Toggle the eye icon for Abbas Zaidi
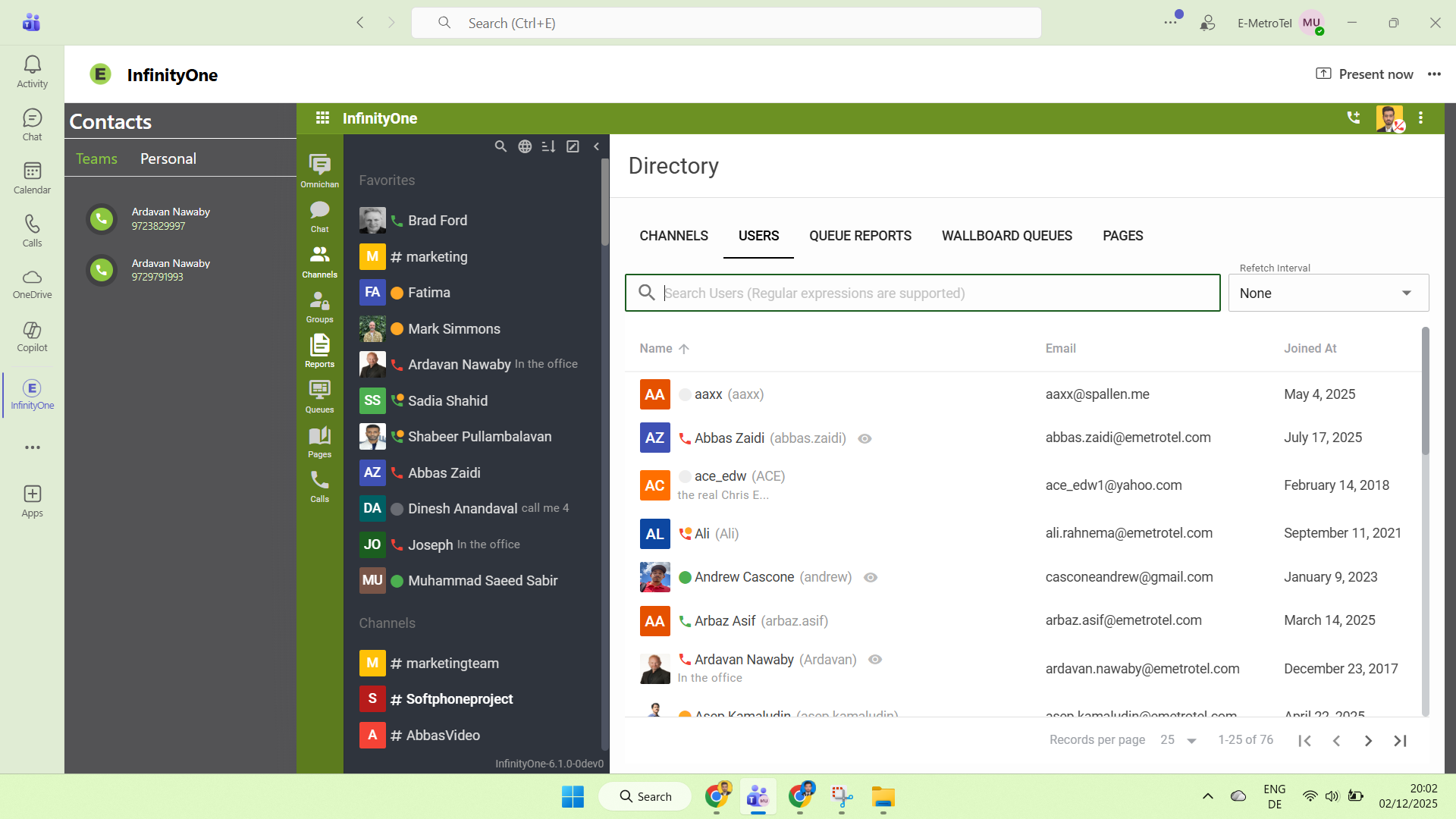The width and height of the screenshot is (1456, 819). tap(864, 438)
